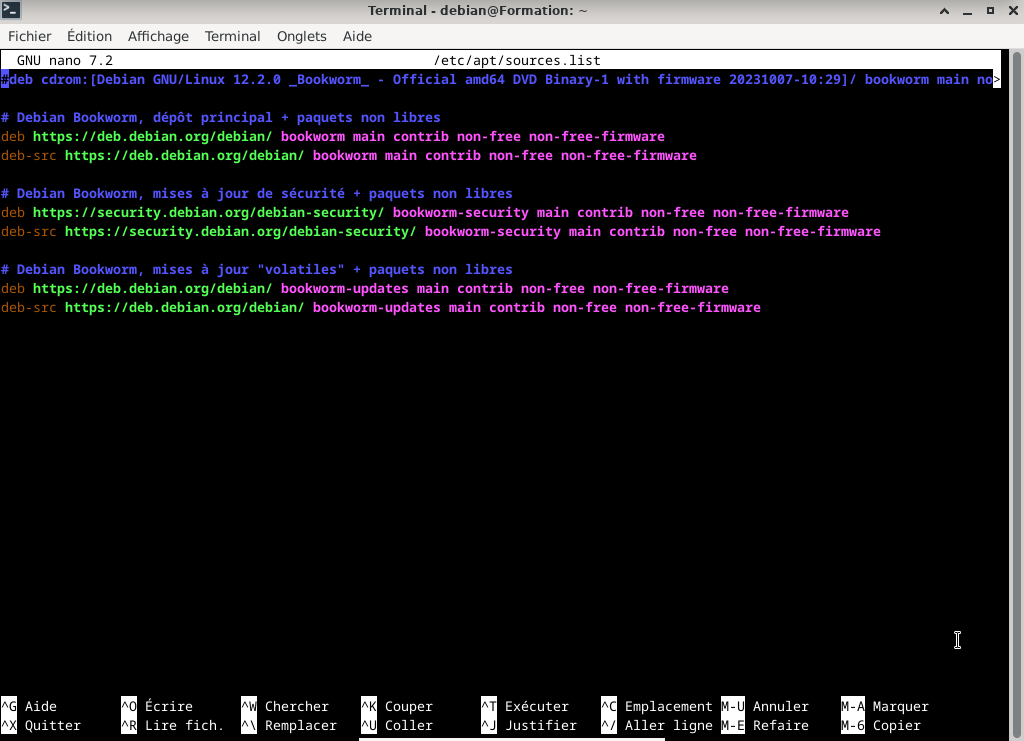
Task: Click the M-E Refaire shortcut hint
Action: click(765, 725)
